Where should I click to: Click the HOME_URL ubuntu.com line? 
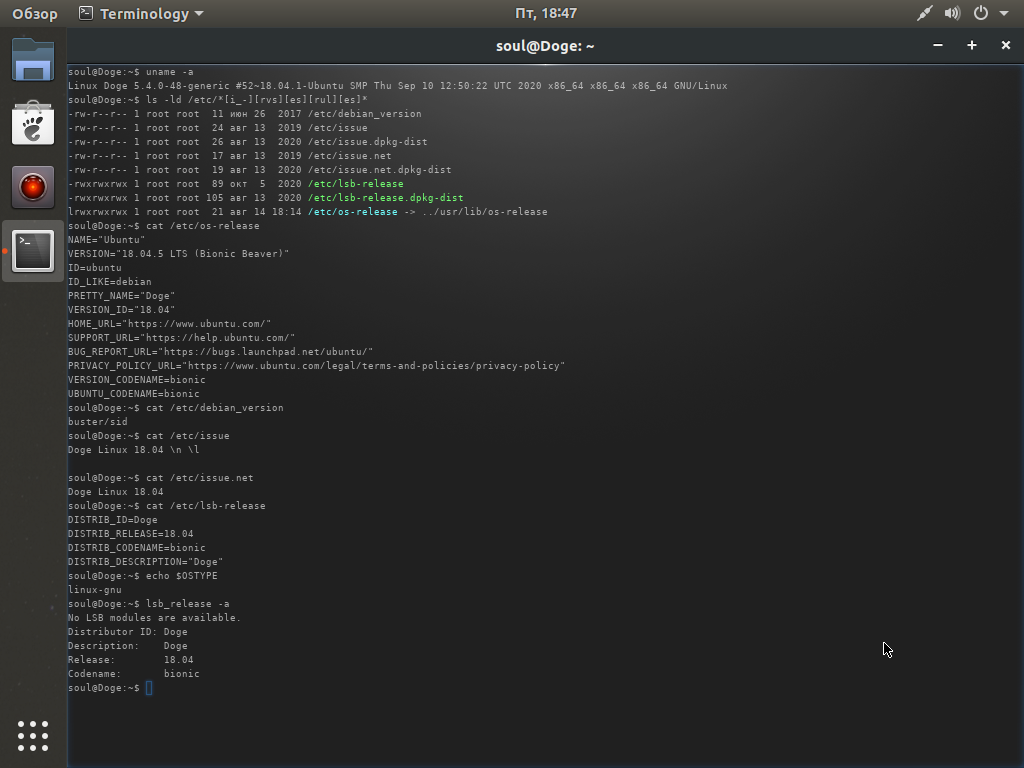point(169,324)
